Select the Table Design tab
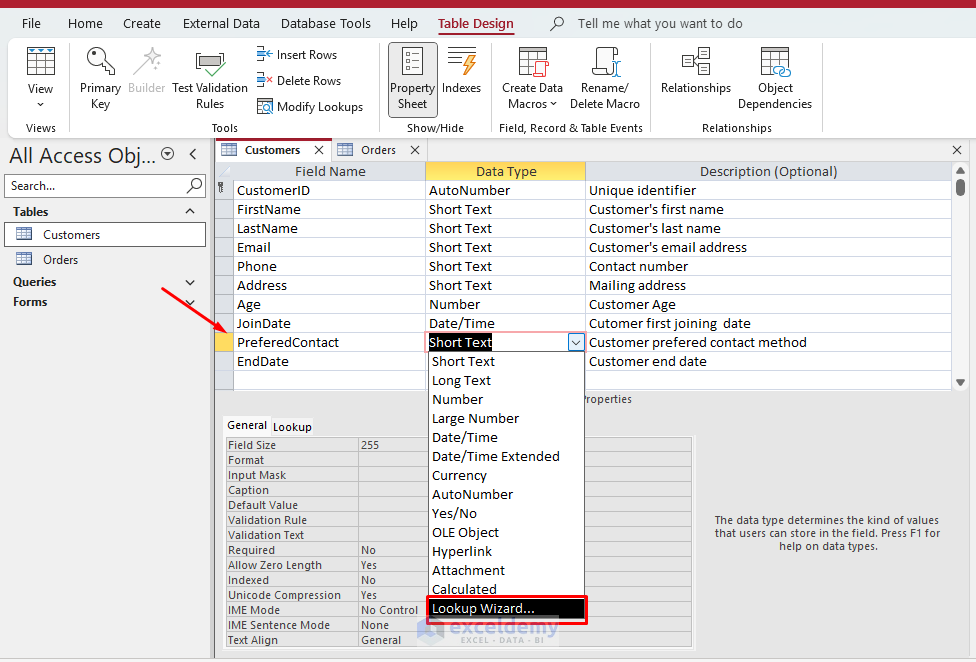The width and height of the screenshot is (976, 662). pyautogui.click(x=476, y=24)
